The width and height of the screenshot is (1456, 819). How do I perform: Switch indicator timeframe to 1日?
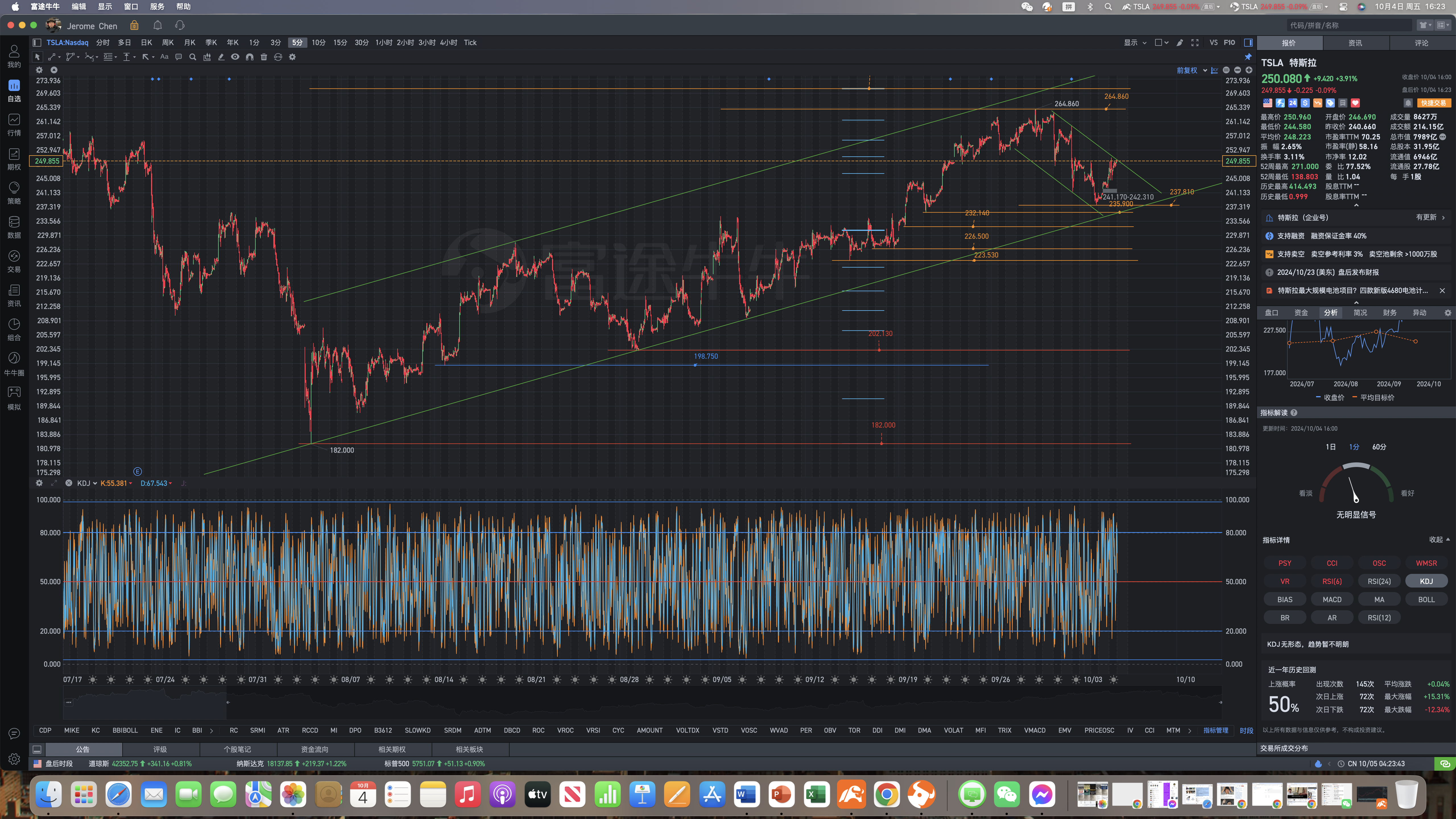coord(1331,447)
